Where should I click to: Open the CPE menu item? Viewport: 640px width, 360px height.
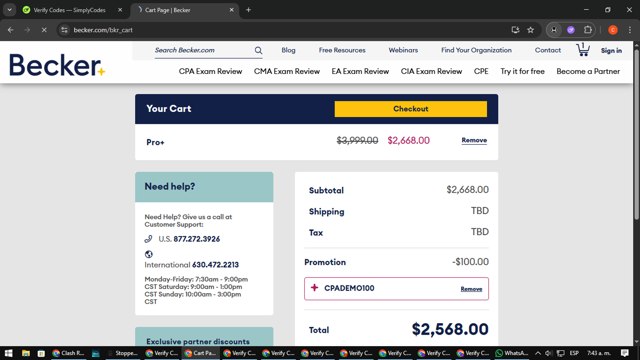(481, 71)
